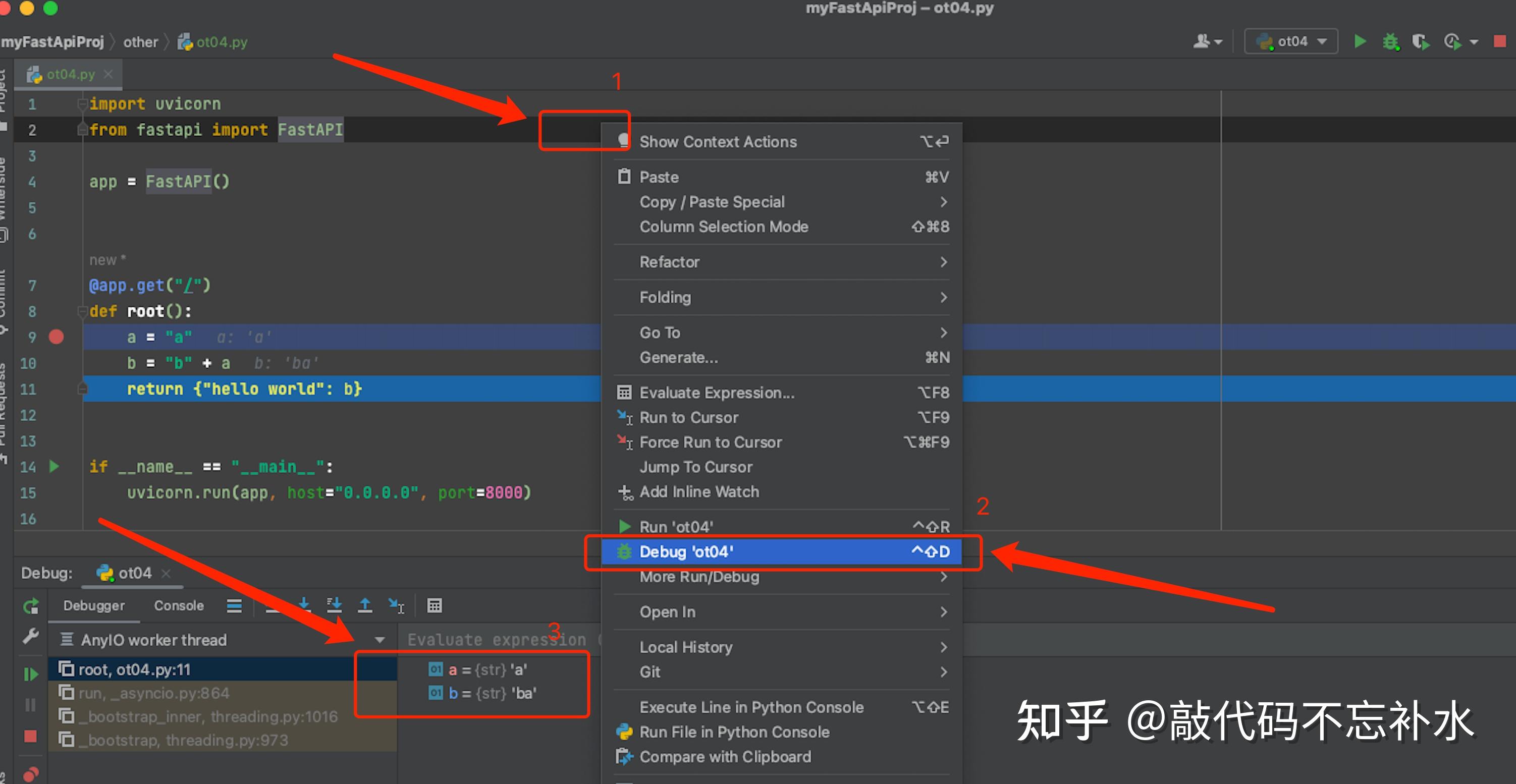Stop the running process using the red square
1516x784 pixels.
[x=1500, y=42]
